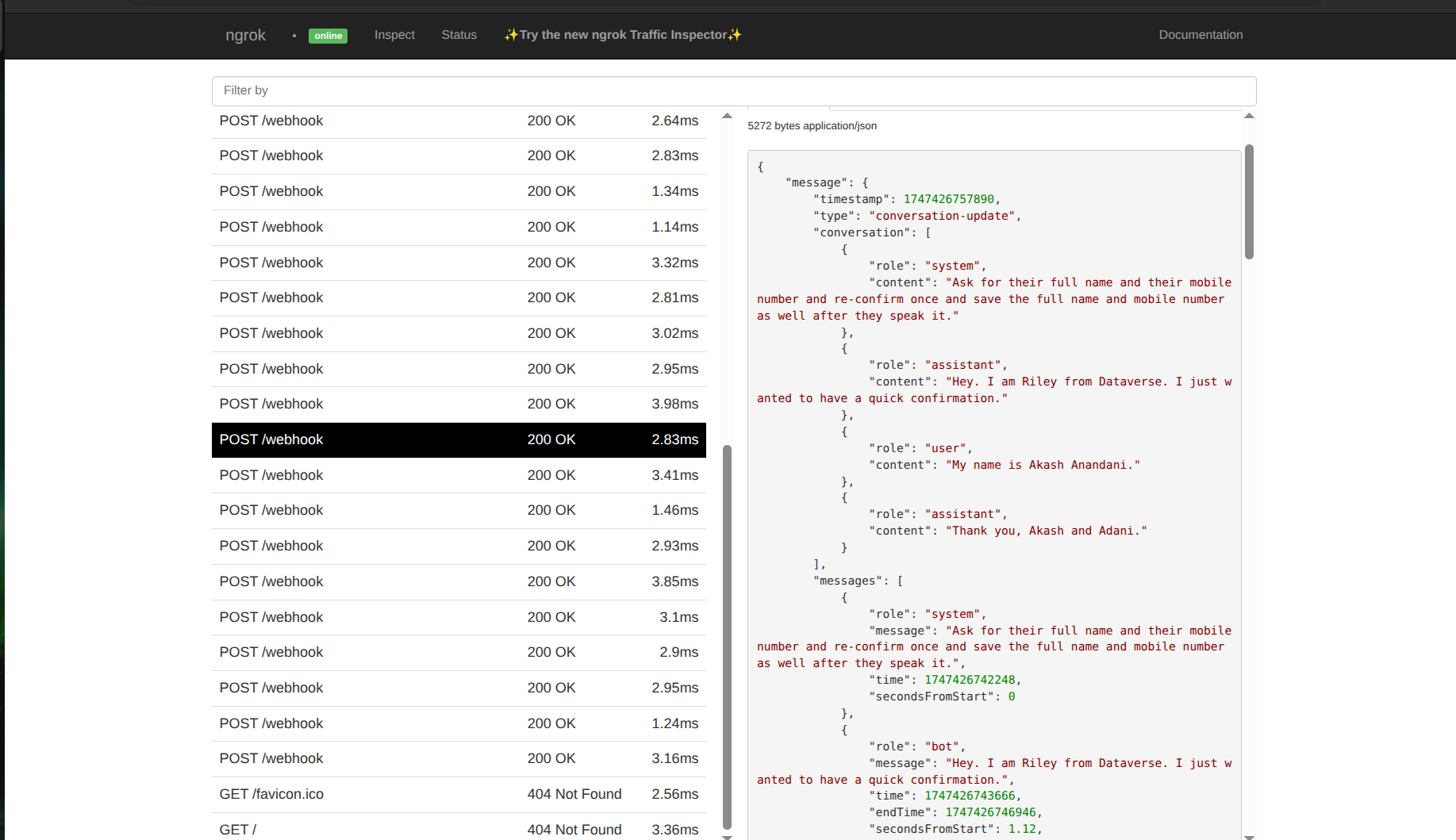Image resolution: width=1456 pixels, height=840 pixels.
Task: Click the green online status badge
Action: [x=328, y=36]
